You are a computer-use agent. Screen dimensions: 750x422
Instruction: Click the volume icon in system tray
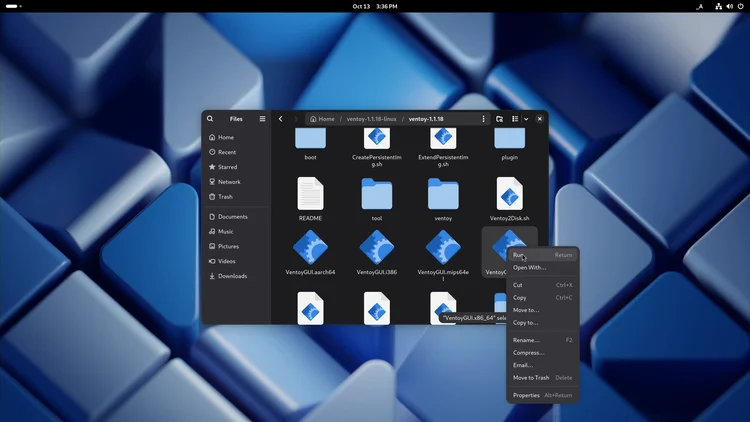[729, 6]
